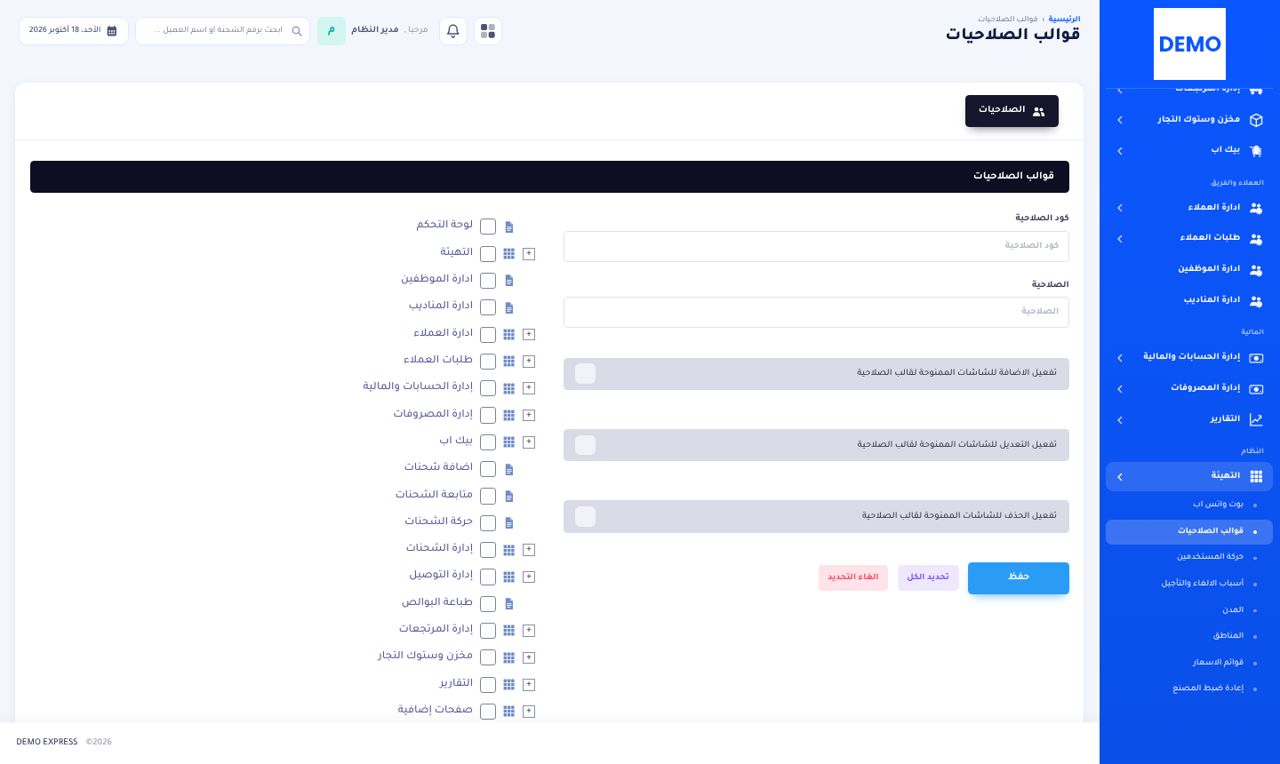Click the طلبات العملاء sidebar icon
This screenshot has height=764, width=1280.
point(1256,239)
